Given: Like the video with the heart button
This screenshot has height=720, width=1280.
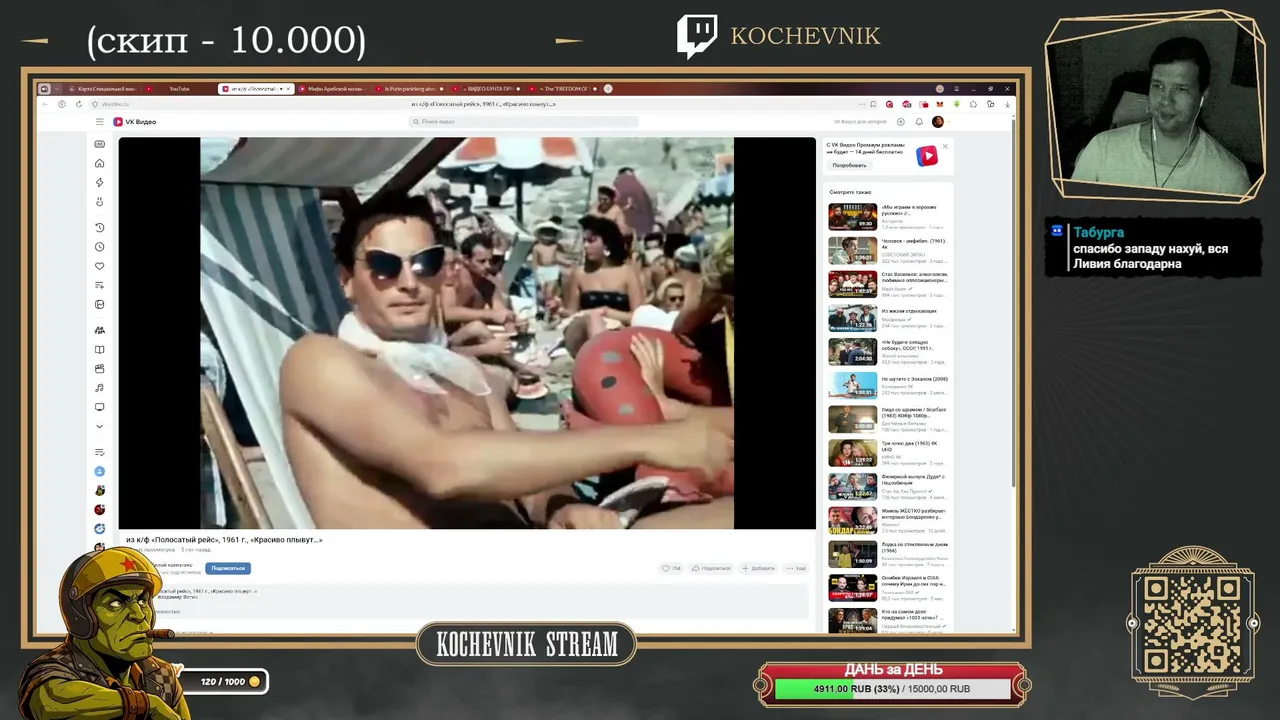Looking at the screenshot, I should 671,568.
